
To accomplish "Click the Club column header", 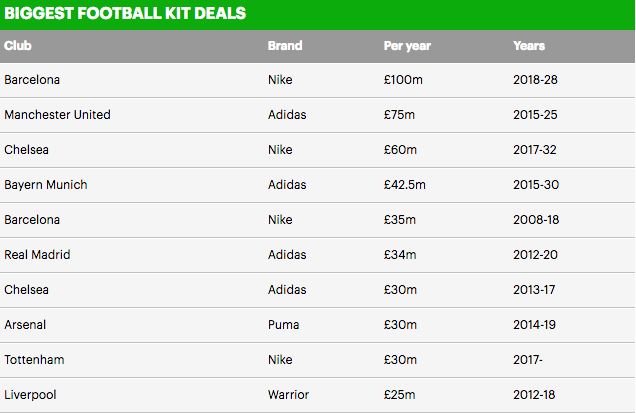I will pyautogui.click(x=17, y=46).
